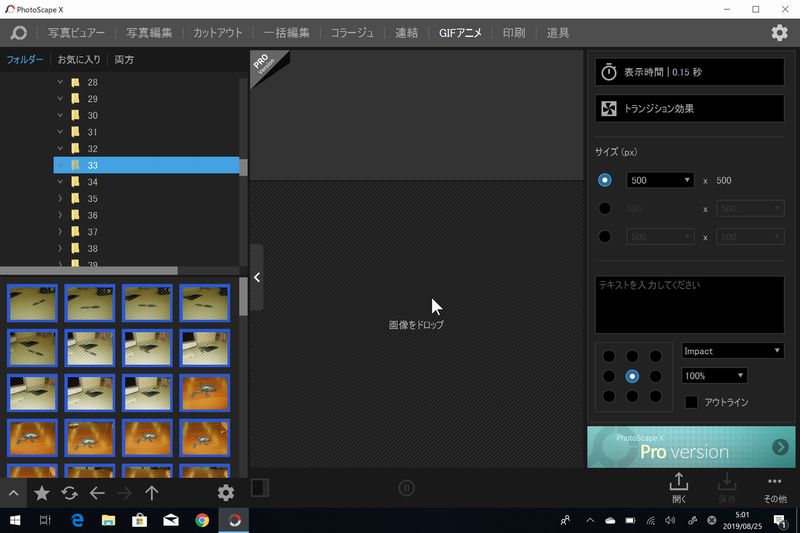The width and height of the screenshot is (800, 533).
Task: Click the トランジション効果 button
Action: pyautogui.click(x=690, y=108)
